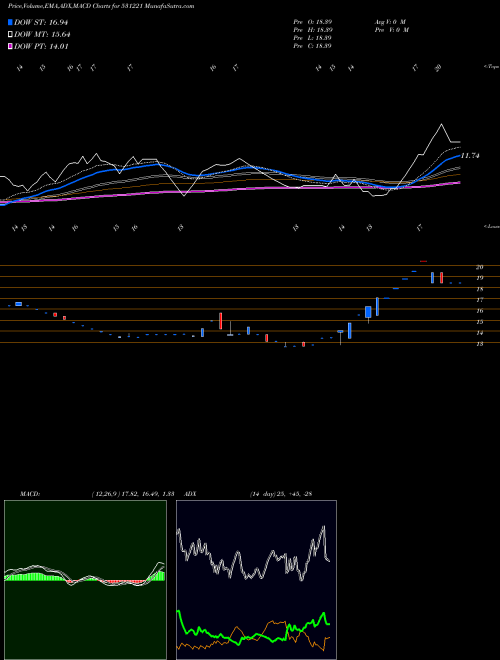
Task: Click the price axis label 19
Action: 479,278
